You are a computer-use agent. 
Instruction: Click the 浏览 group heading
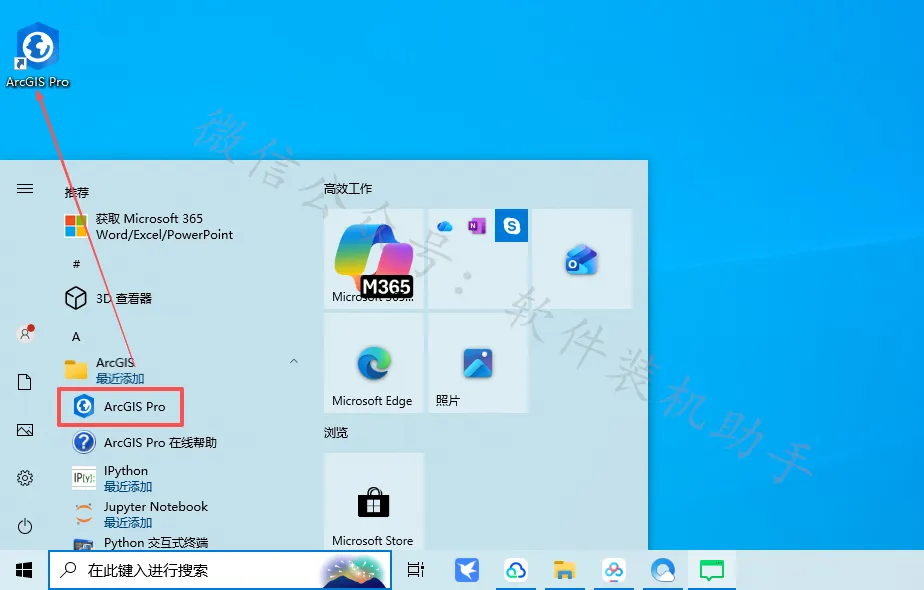pos(336,433)
